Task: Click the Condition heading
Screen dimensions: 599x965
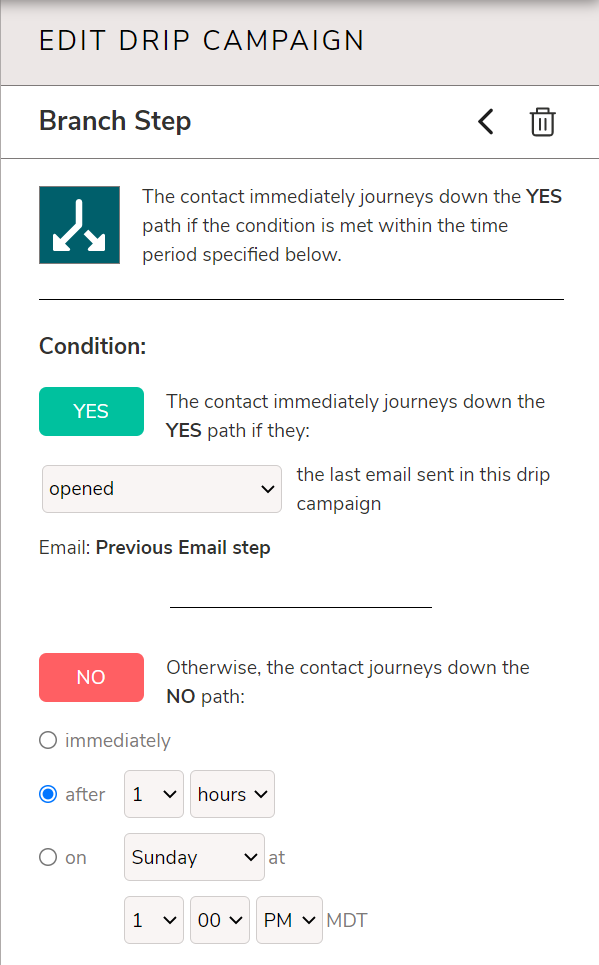Action: 92,346
